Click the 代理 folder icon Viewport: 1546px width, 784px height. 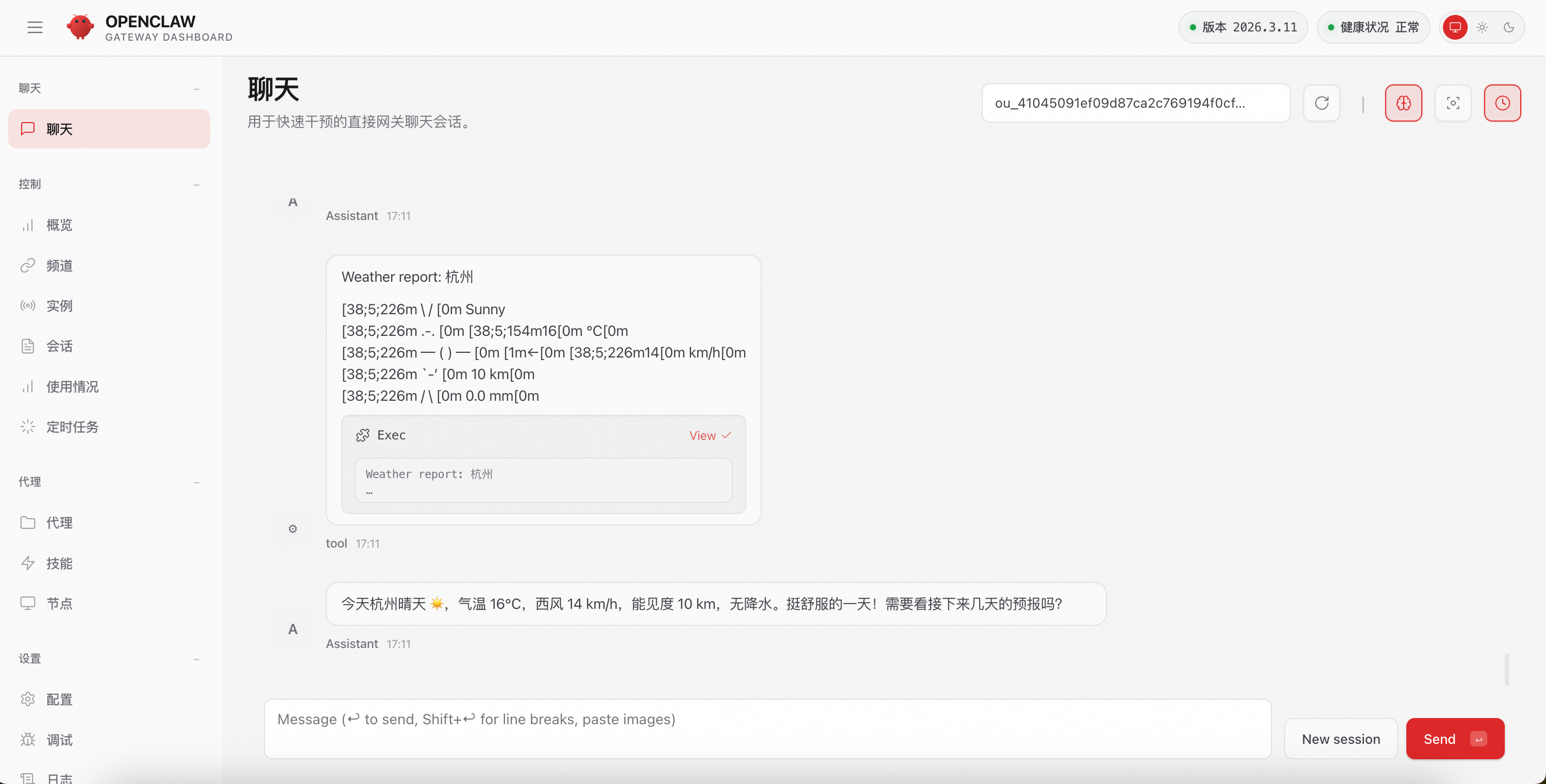pos(28,522)
